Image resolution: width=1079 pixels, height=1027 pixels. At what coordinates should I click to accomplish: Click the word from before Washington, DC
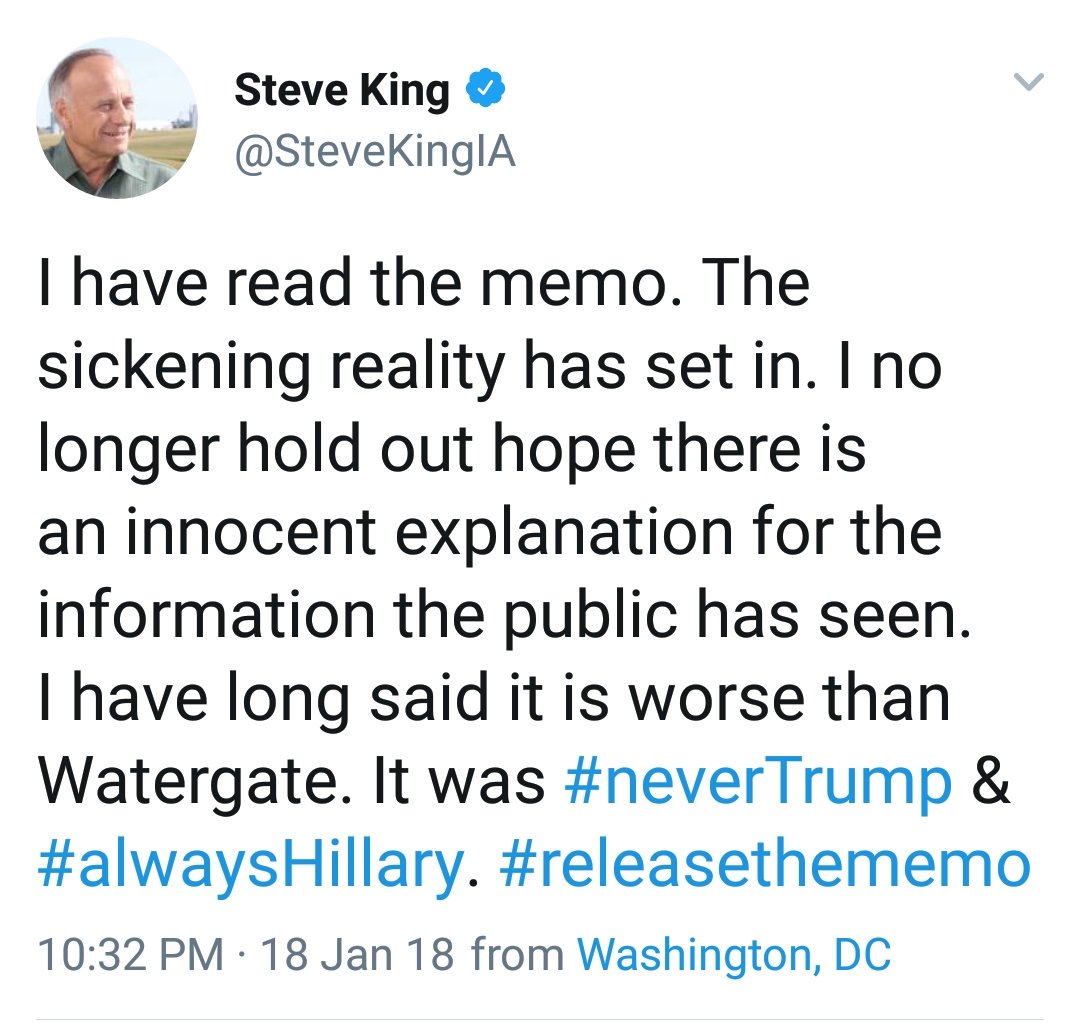(x=517, y=955)
